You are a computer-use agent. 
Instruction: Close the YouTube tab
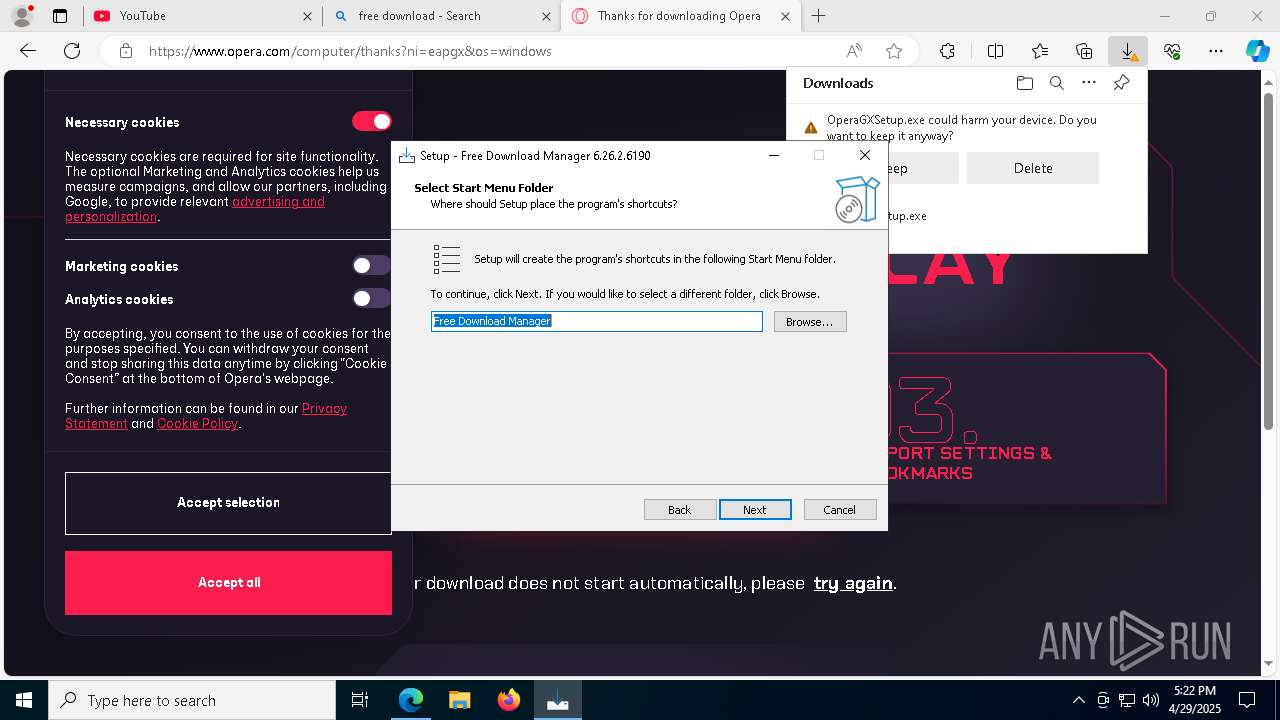307,16
